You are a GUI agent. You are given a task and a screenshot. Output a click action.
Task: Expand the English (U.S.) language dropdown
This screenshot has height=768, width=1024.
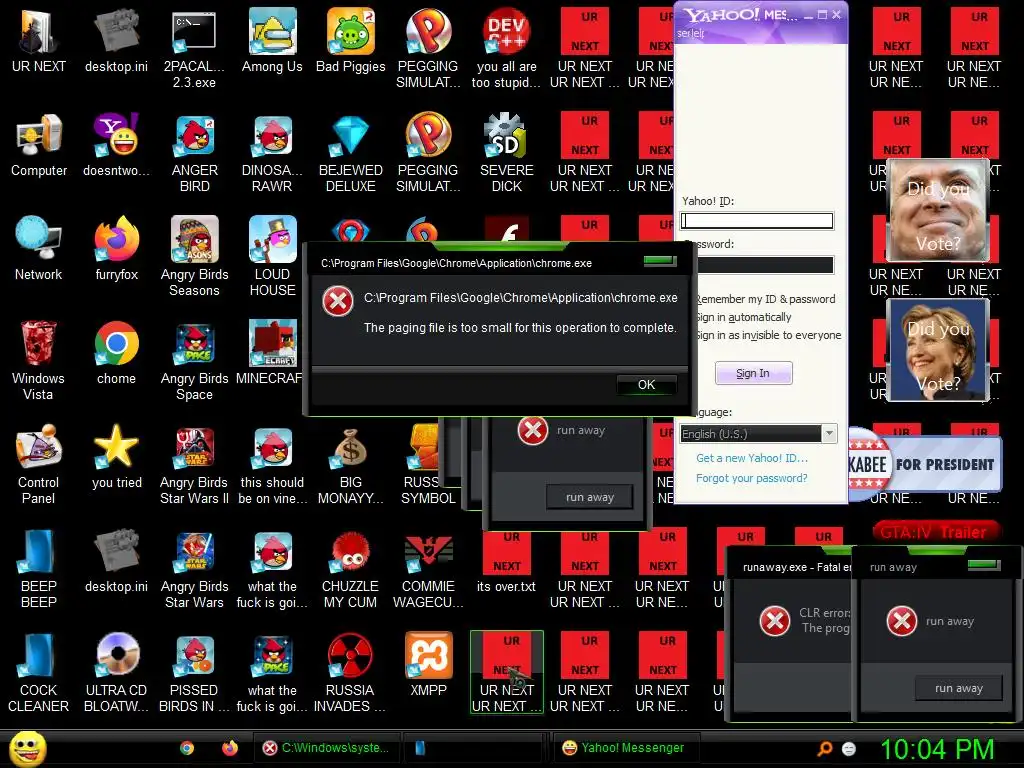tap(829, 434)
